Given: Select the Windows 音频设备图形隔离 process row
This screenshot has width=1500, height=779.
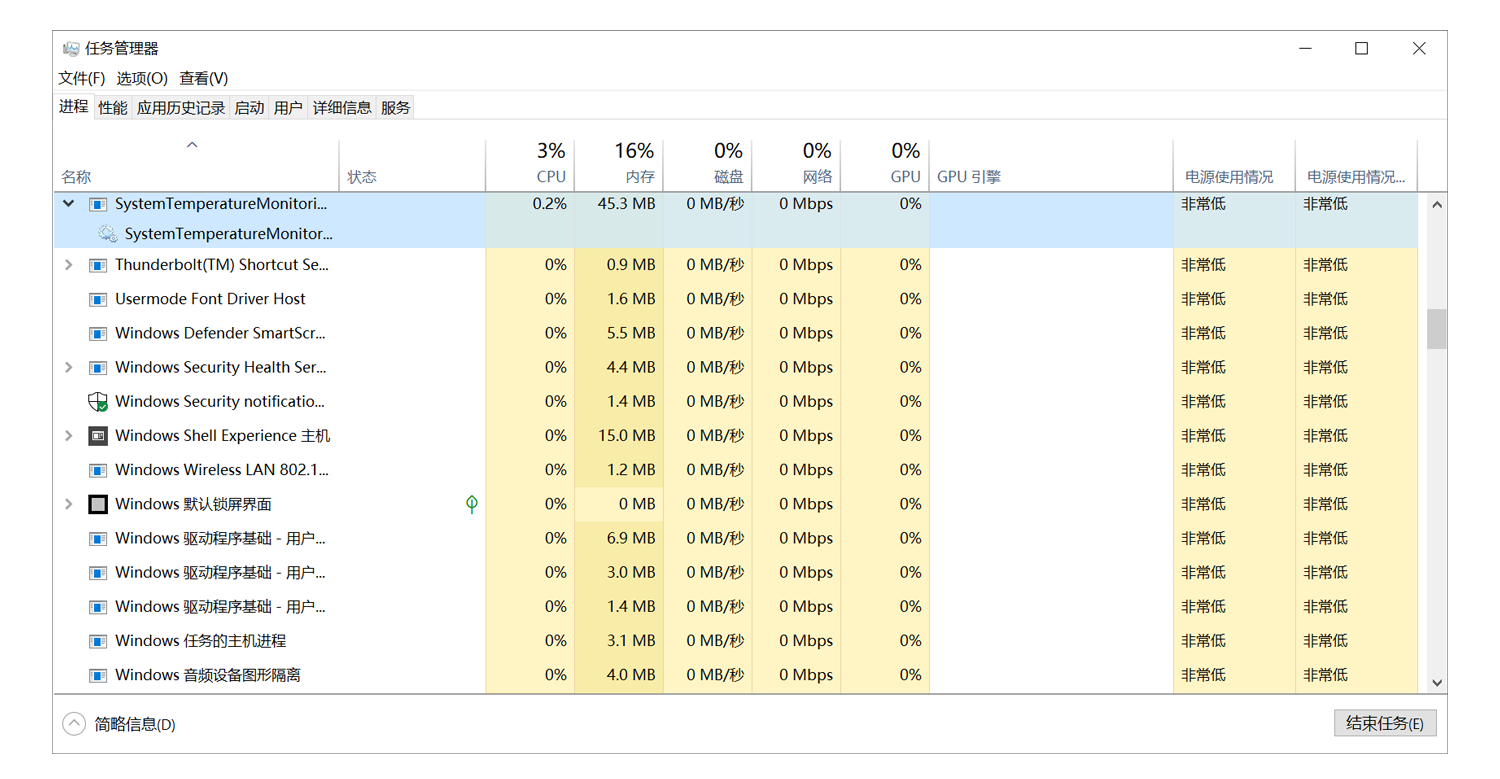Looking at the screenshot, I should click(208, 675).
